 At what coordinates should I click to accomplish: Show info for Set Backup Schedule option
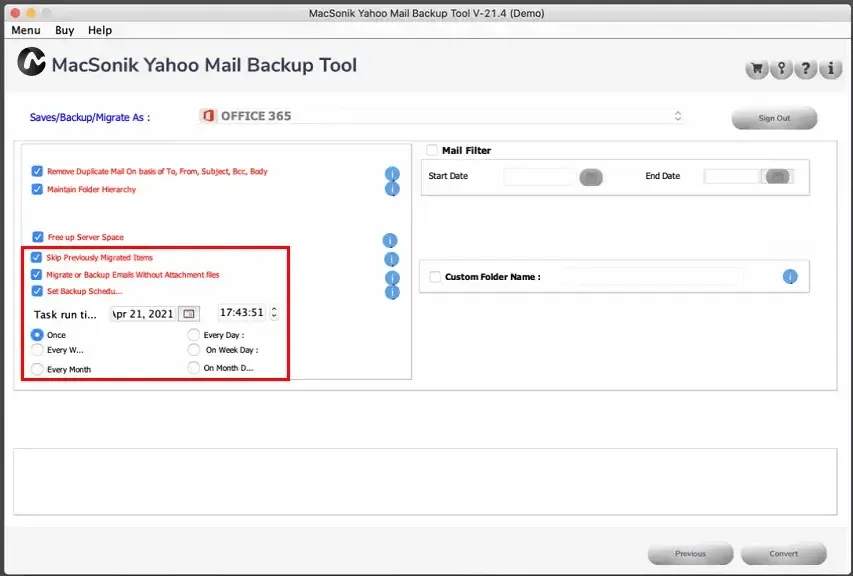tap(392, 292)
